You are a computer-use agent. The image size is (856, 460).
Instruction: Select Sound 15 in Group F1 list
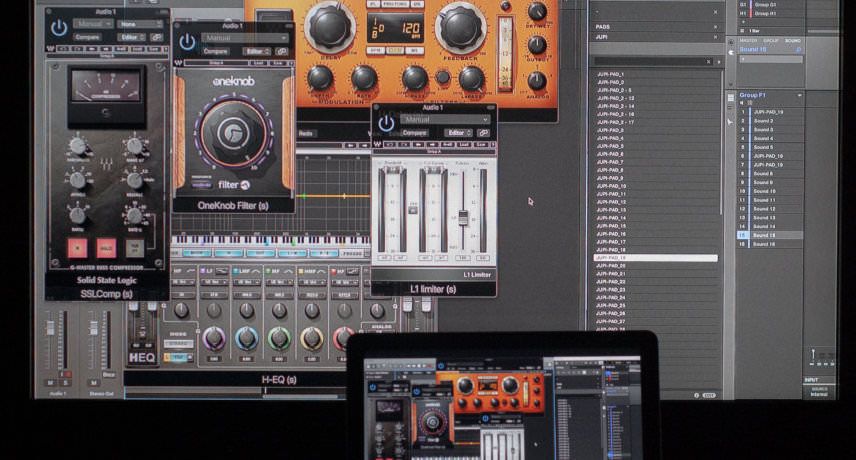pyautogui.click(x=770, y=235)
